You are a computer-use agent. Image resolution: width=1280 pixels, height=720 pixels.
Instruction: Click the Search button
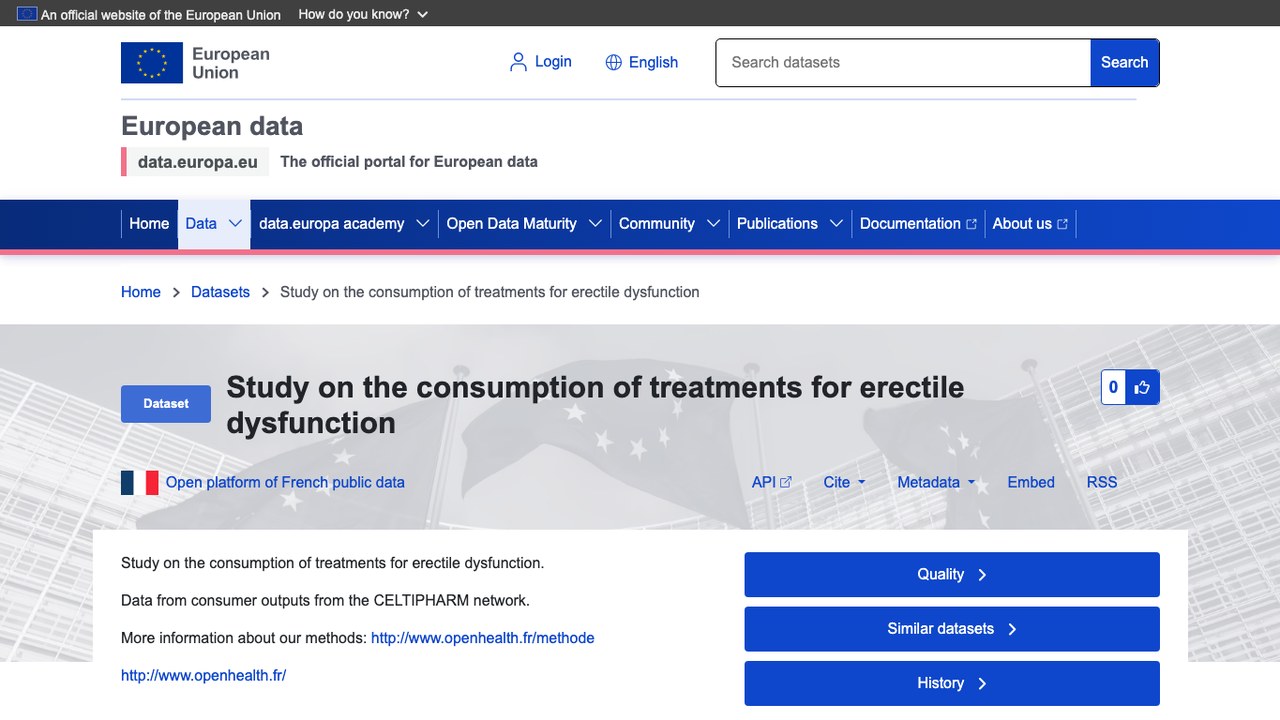[x=1125, y=62]
